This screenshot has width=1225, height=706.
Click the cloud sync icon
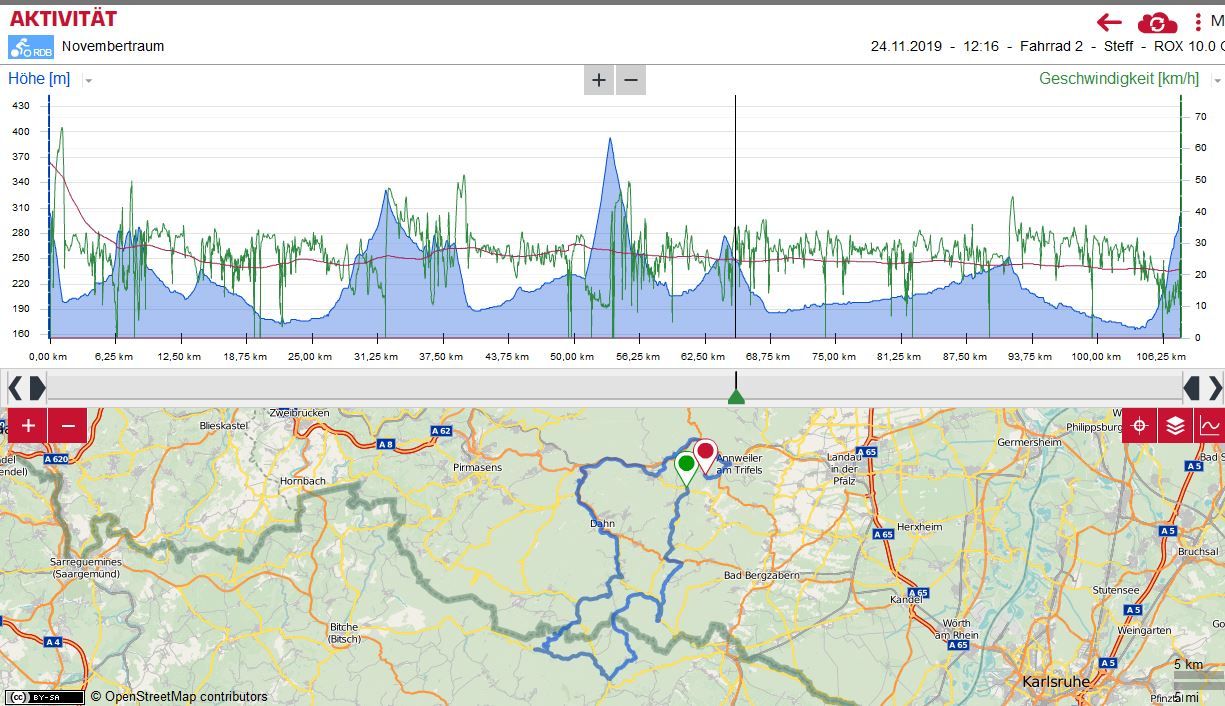tap(1157, 22)
